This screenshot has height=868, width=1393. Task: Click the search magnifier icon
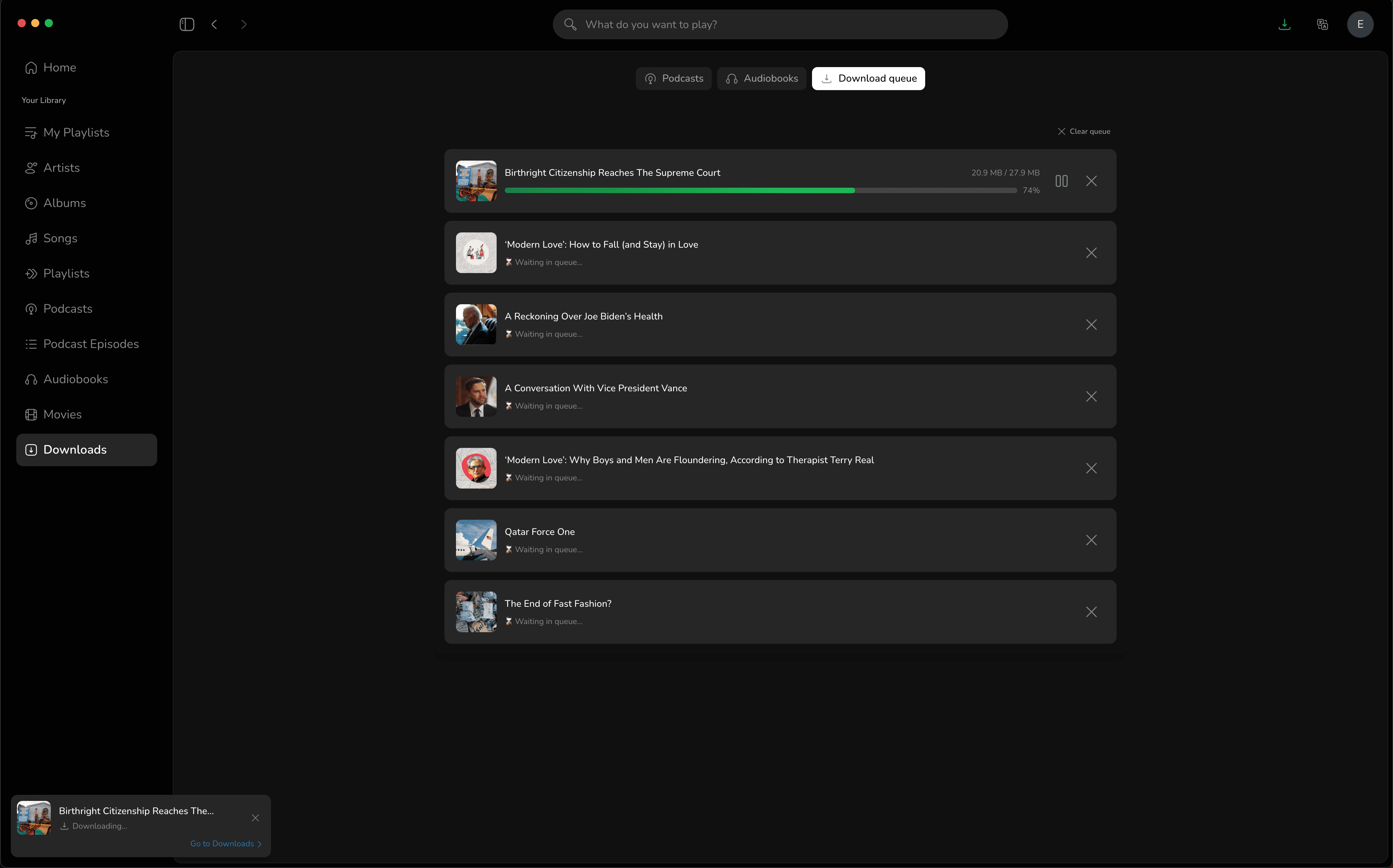click(x=570, y=24)
